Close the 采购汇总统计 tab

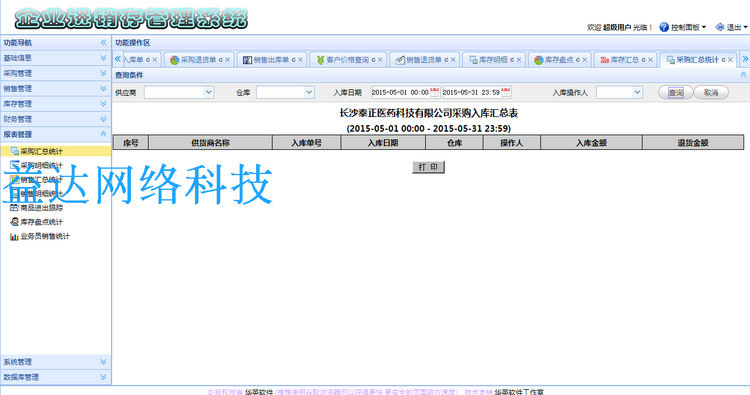[x=730, y=60]
